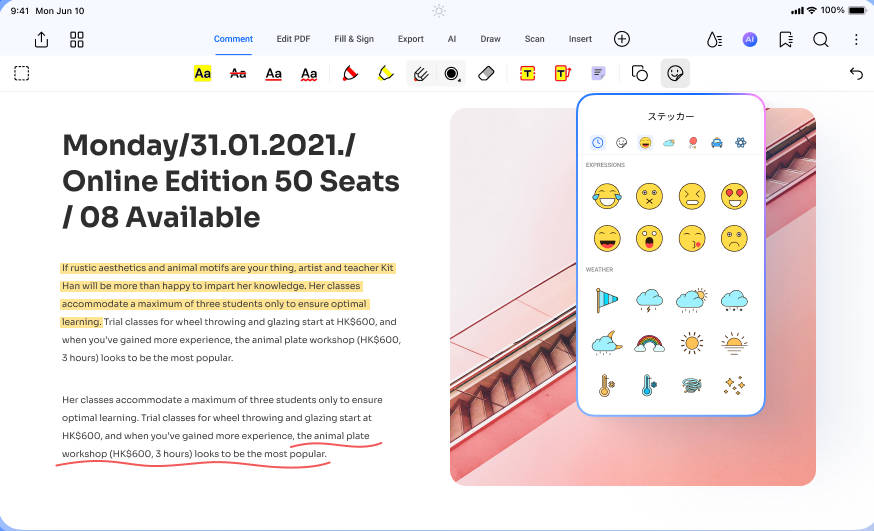Pick the sticky note tool
This screenshot has height=531, width=874.
tap(598, 73)
